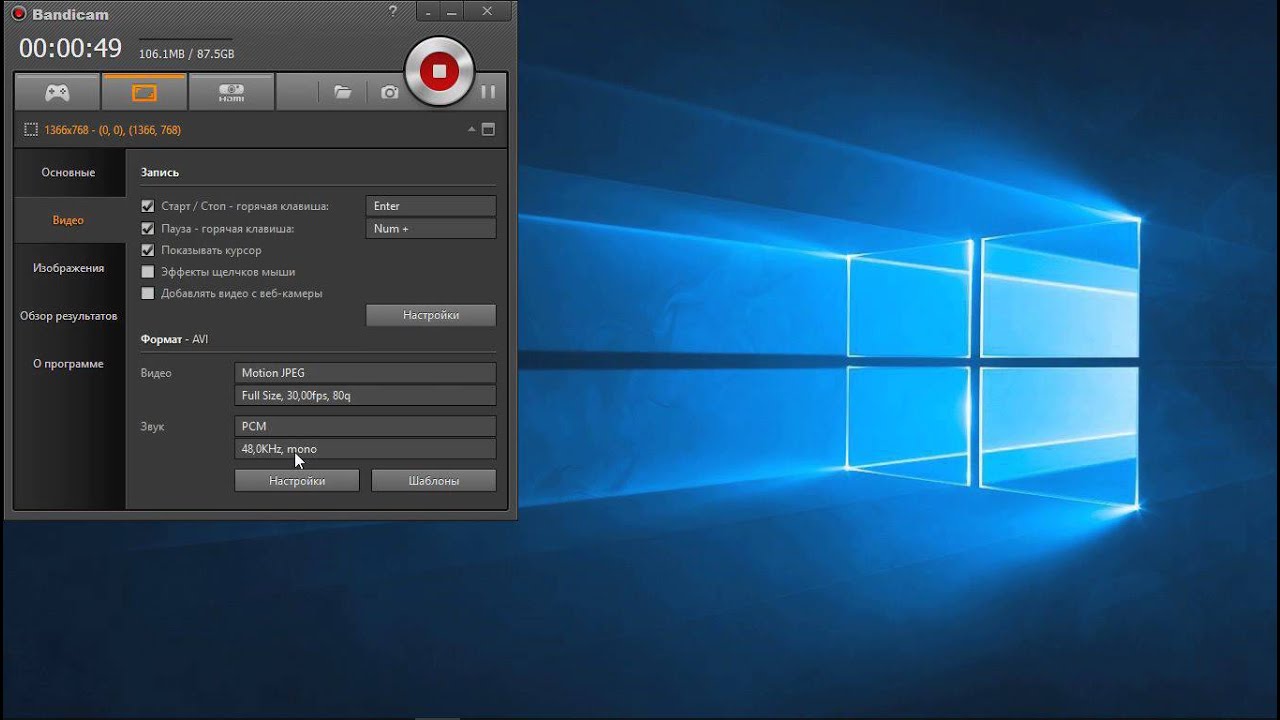This screenshot has height=720, width=1280.
Task: Click the 1366x768 recording area text
Action: coord(113,130)
